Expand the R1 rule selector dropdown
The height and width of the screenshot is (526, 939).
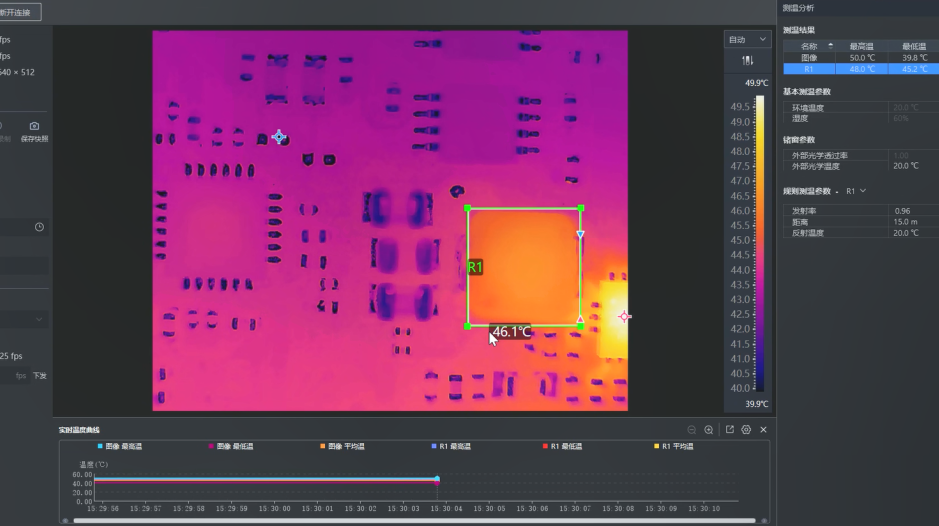pos(856,191)
